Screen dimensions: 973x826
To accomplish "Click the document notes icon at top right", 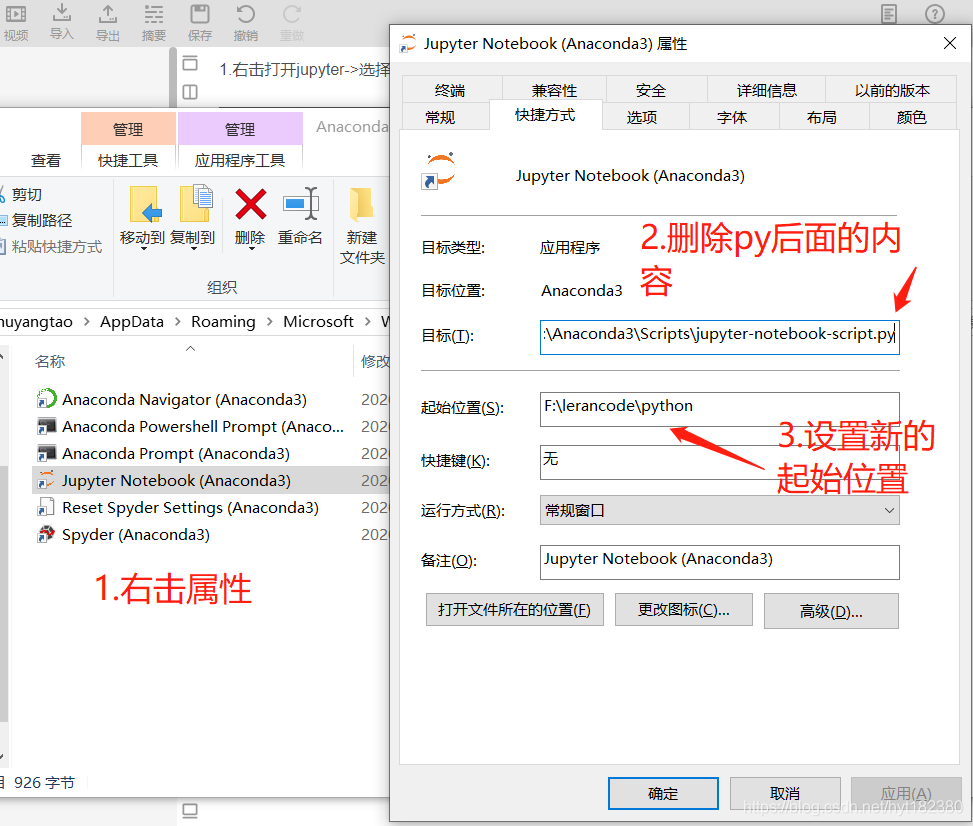I will (889, 14).
